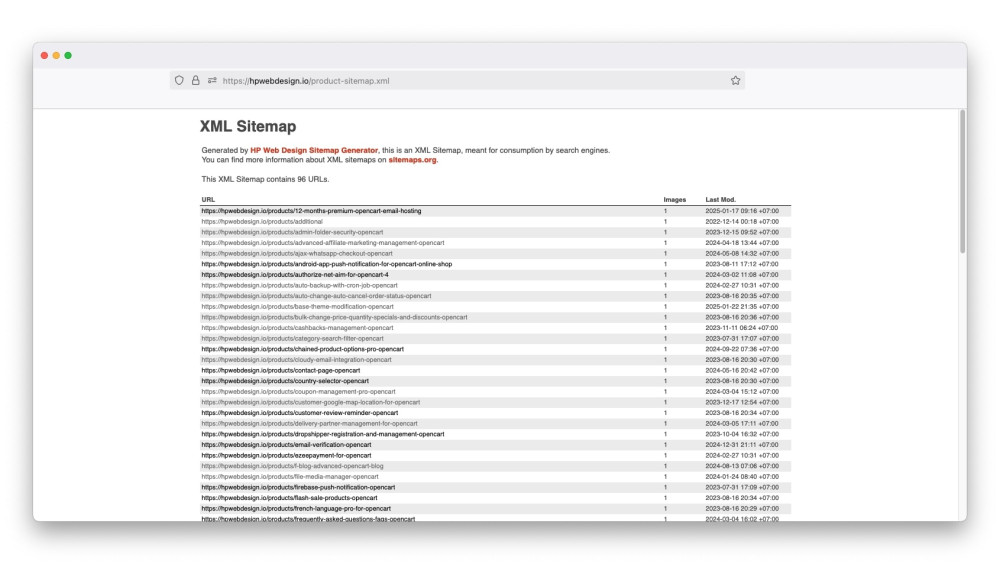Open the sitemaps.org link

point(412,159)
